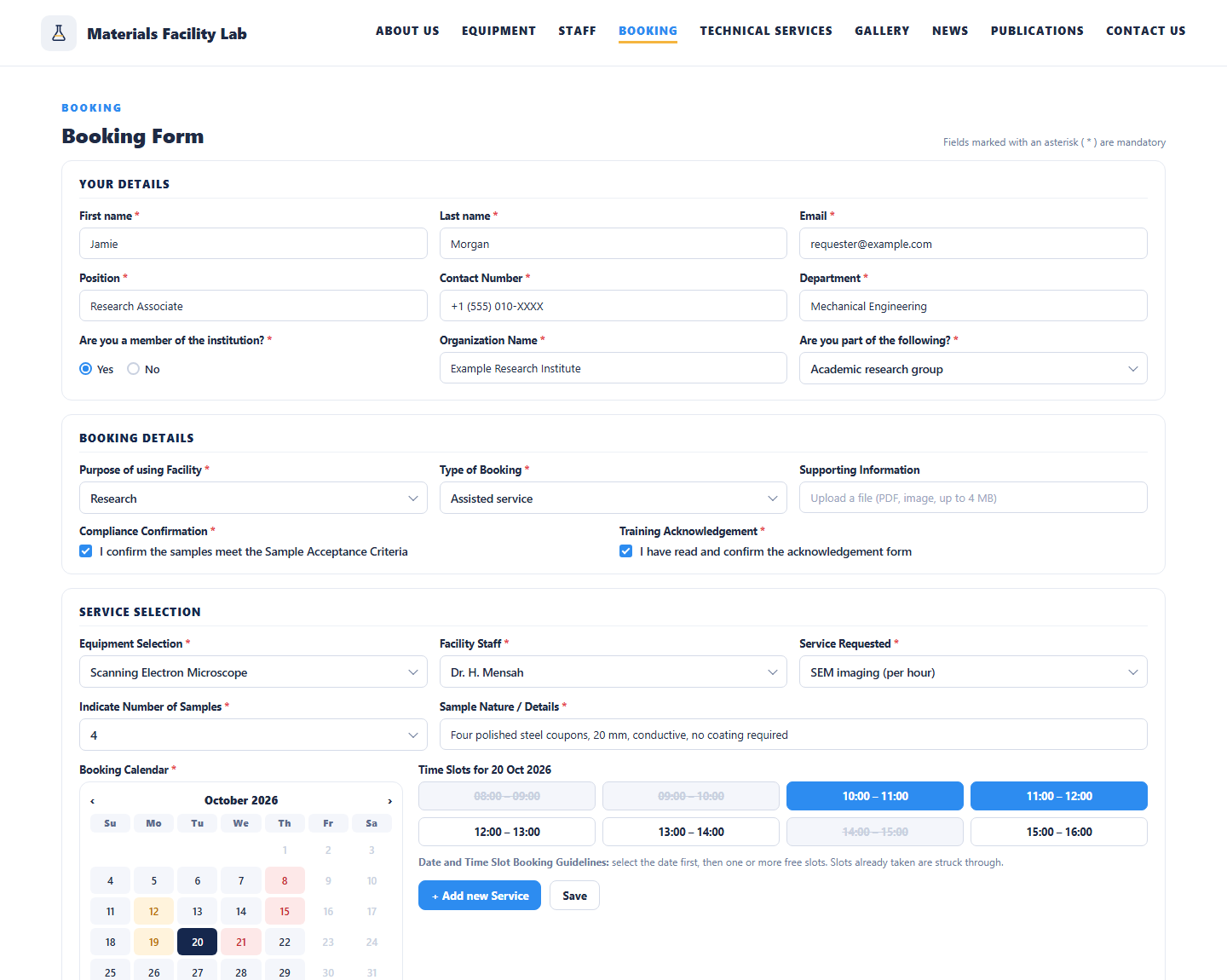Open Facility Staff dropdown
This screenshot has width=1227, height=980.
tap(613, 672)
